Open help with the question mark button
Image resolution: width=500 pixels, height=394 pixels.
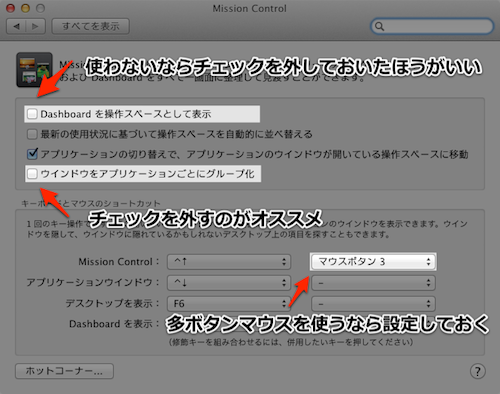click(x=478, y=371)
